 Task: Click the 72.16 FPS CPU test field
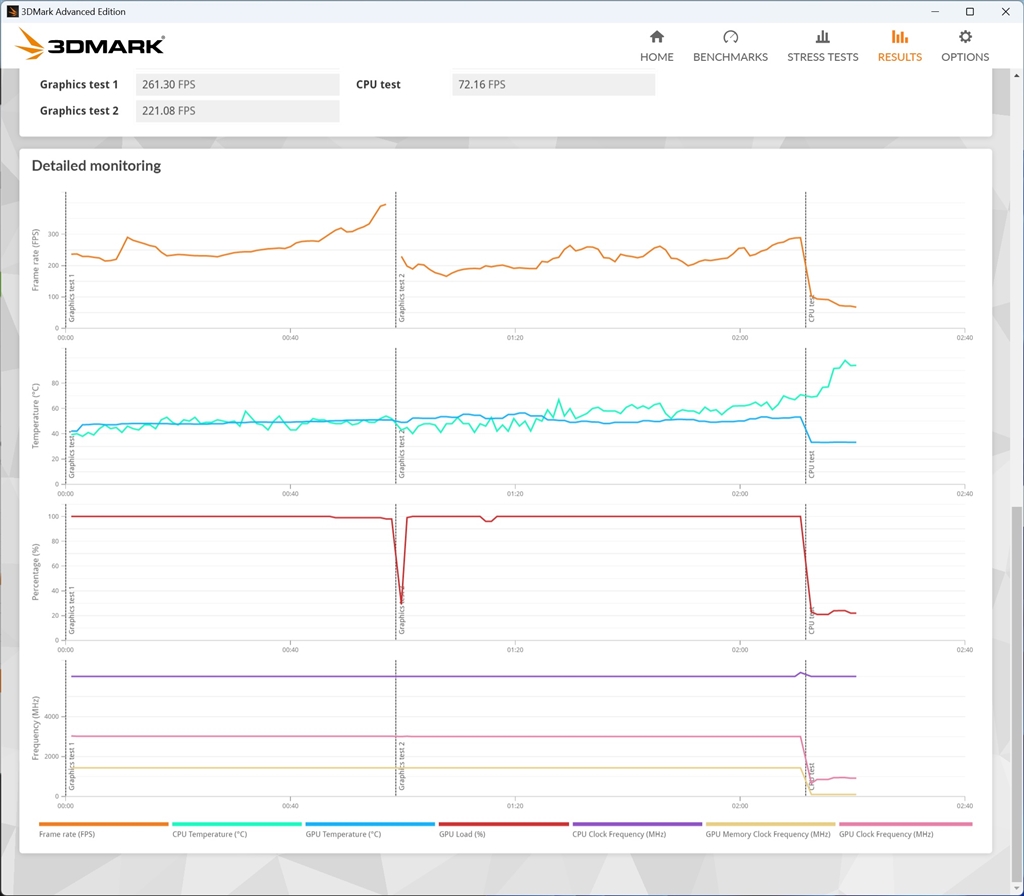click(x=553, y=84)
